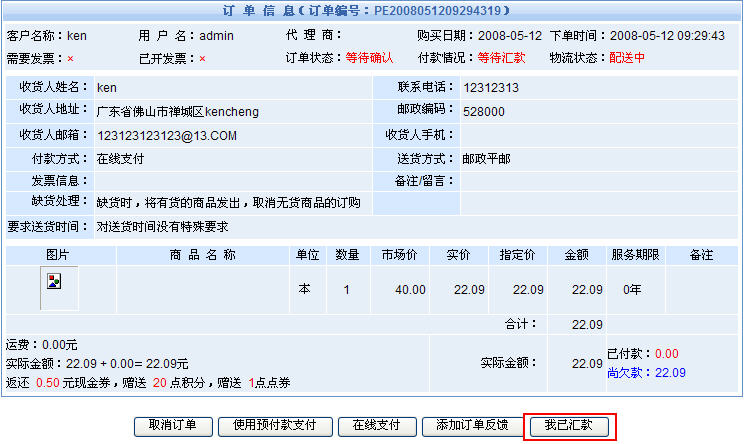
Task: Click the 尚欠款 outstanding amount 22.09
Action: point(670,373)
